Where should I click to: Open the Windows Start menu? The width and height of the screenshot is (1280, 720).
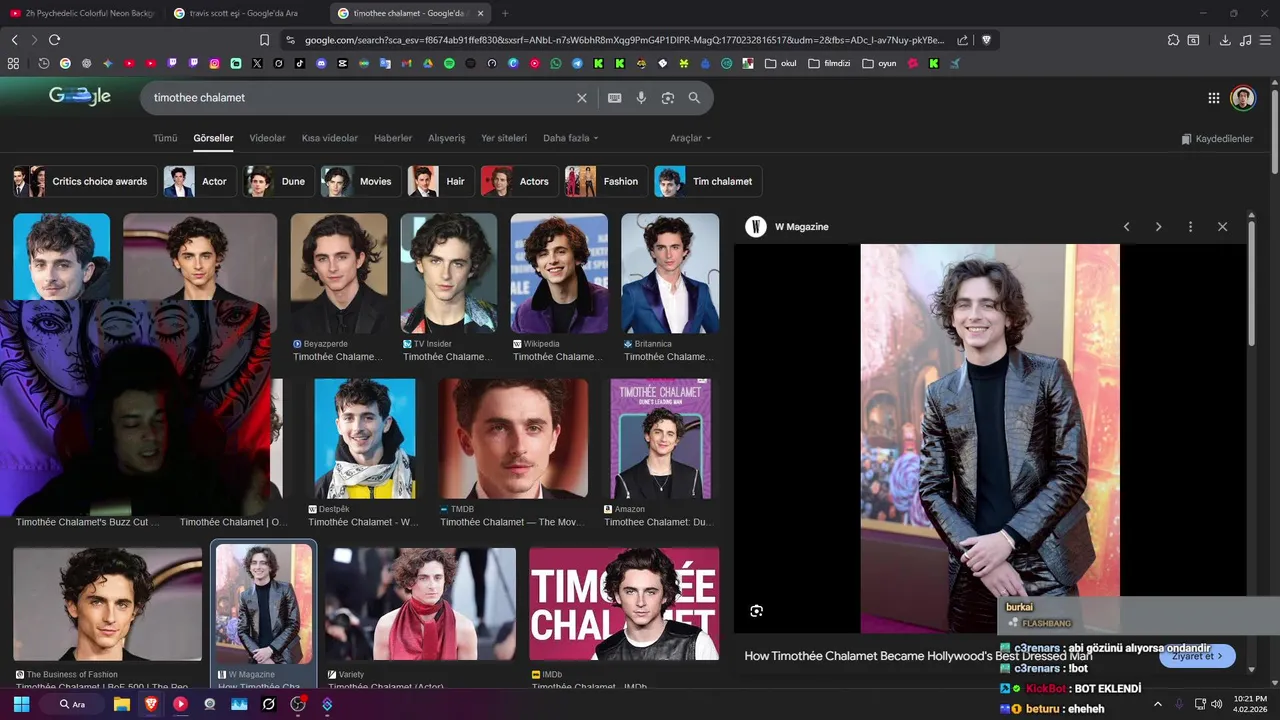click(21, 704)
